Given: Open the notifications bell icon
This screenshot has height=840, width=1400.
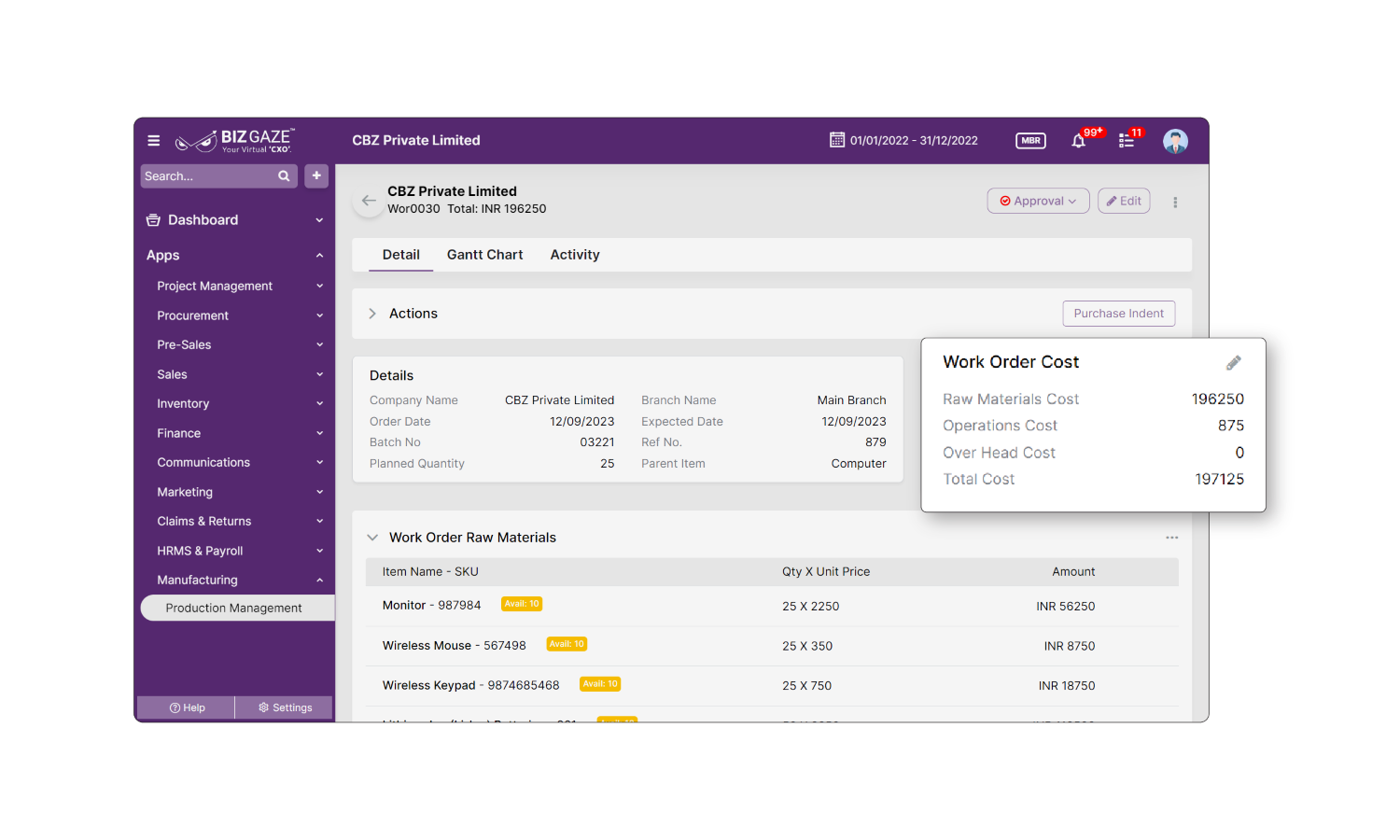Looking at the screenshot, I should click(x=1079, y=141).
